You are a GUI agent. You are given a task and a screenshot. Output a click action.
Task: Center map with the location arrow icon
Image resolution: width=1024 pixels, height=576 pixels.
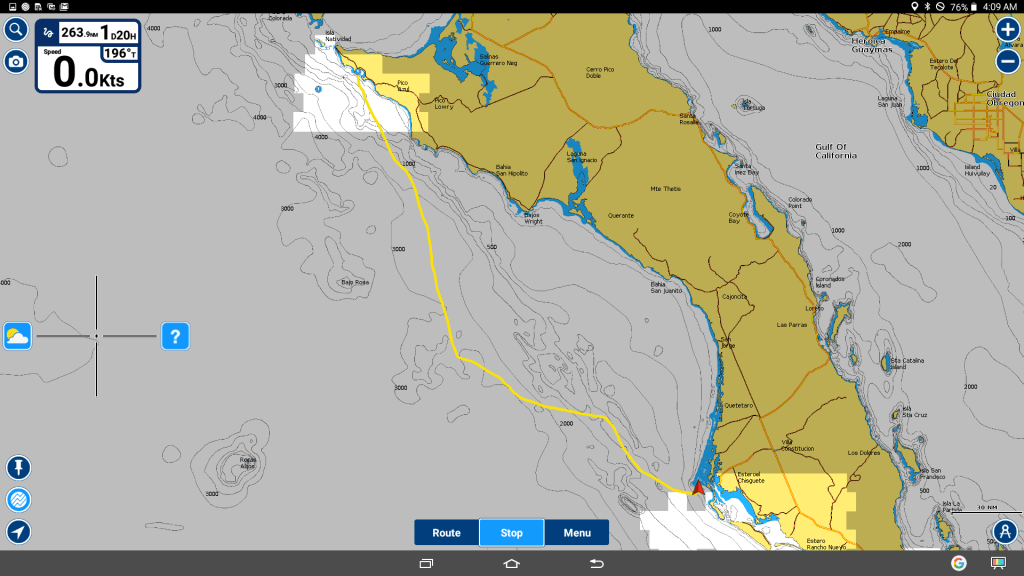[18, 531]
